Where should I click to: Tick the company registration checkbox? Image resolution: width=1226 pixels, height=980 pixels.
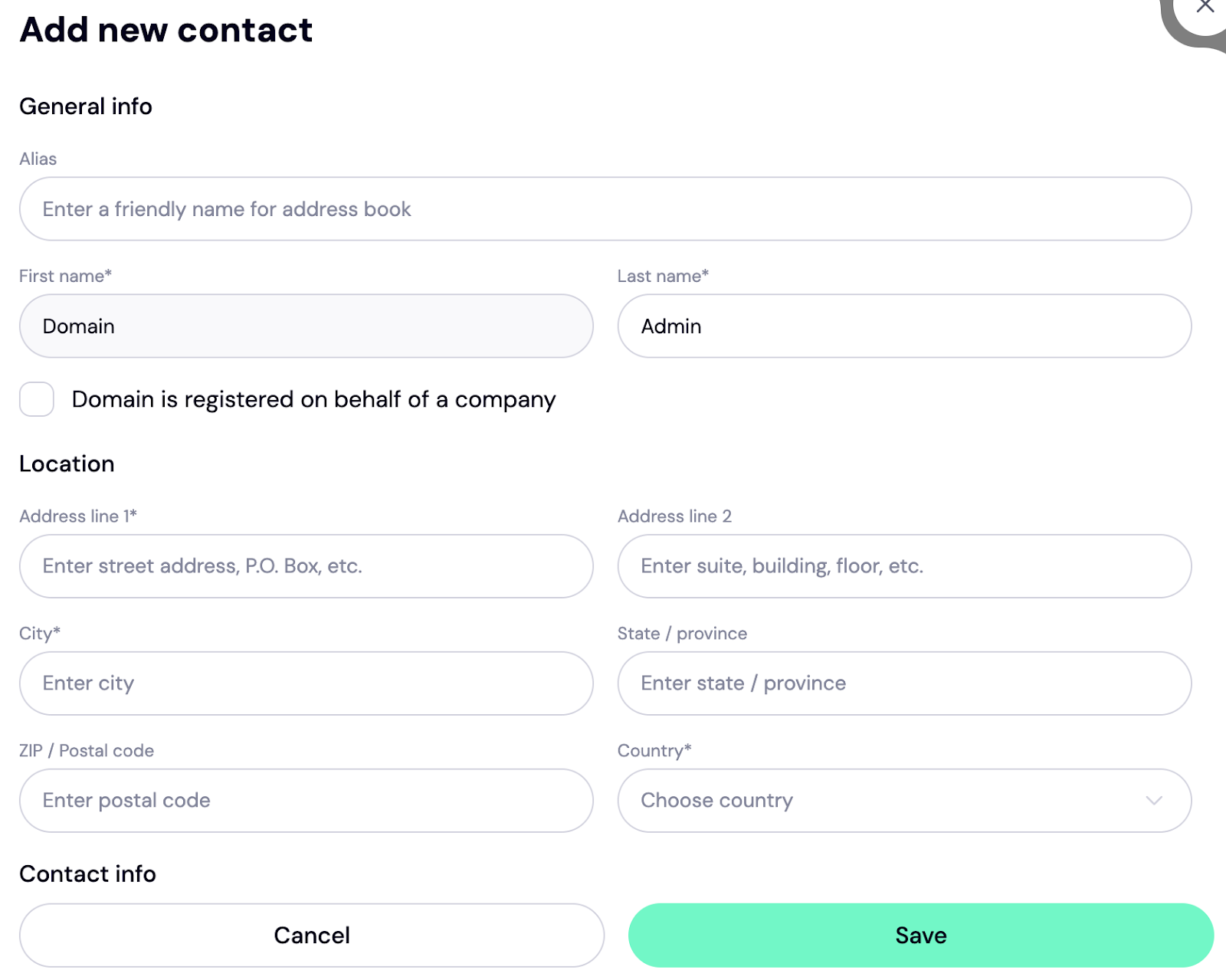coord(37,399)
